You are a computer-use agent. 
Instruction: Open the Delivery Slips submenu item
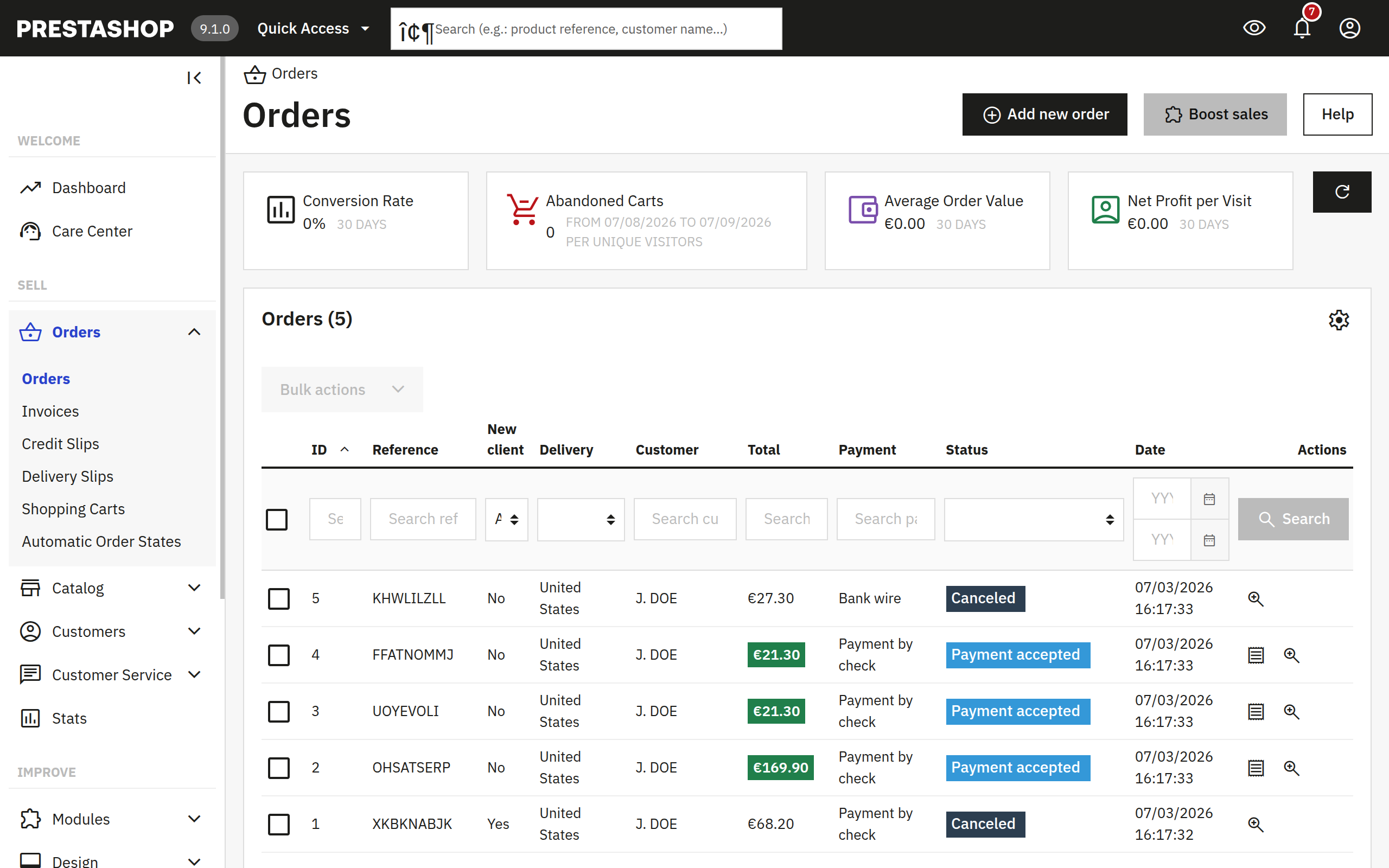tap(67, 476)
